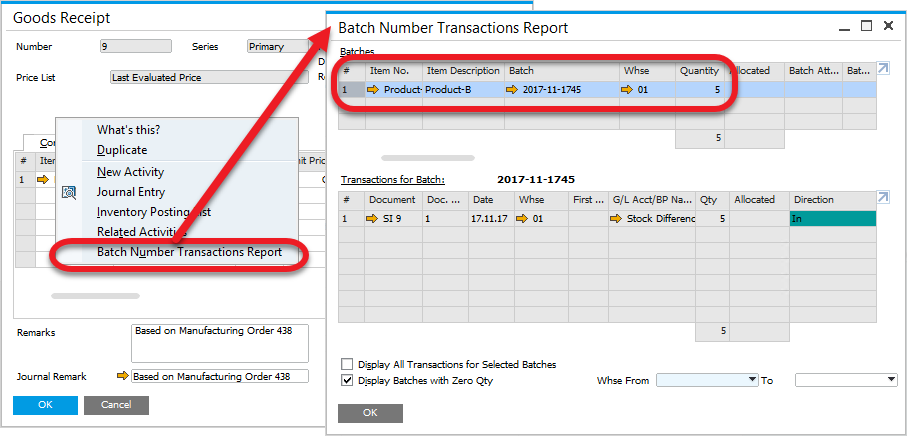Click the Doc. ... column header
The width and height of the screenshot is (907, 436).
pyautogui.click(x=445, y=200)
